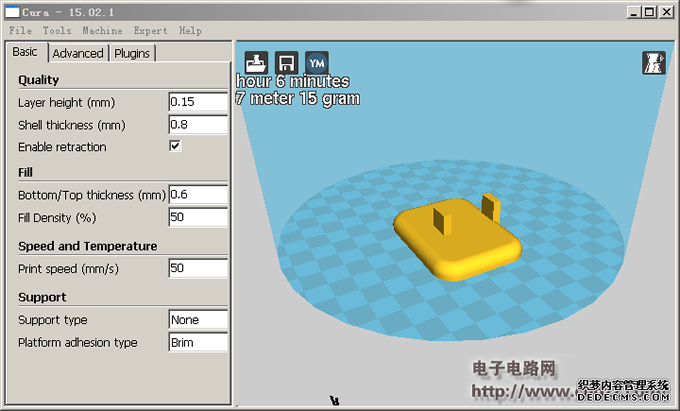Click the Bottom/Top thickness input field

click(198, 195)
